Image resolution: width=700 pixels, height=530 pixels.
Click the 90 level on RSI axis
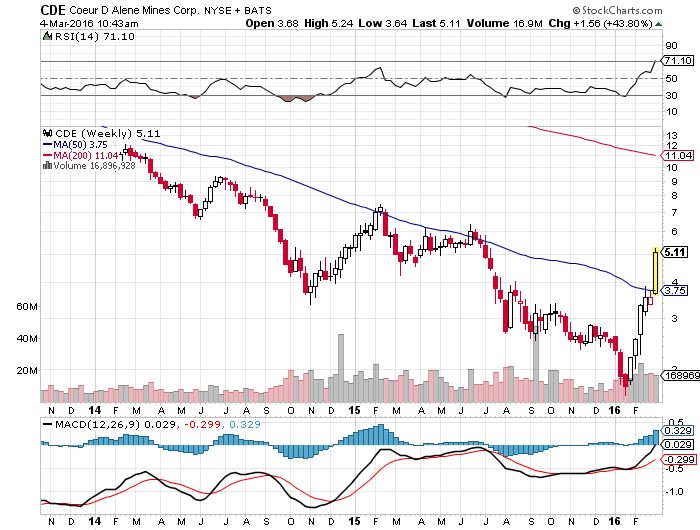(x=671, y=46)
